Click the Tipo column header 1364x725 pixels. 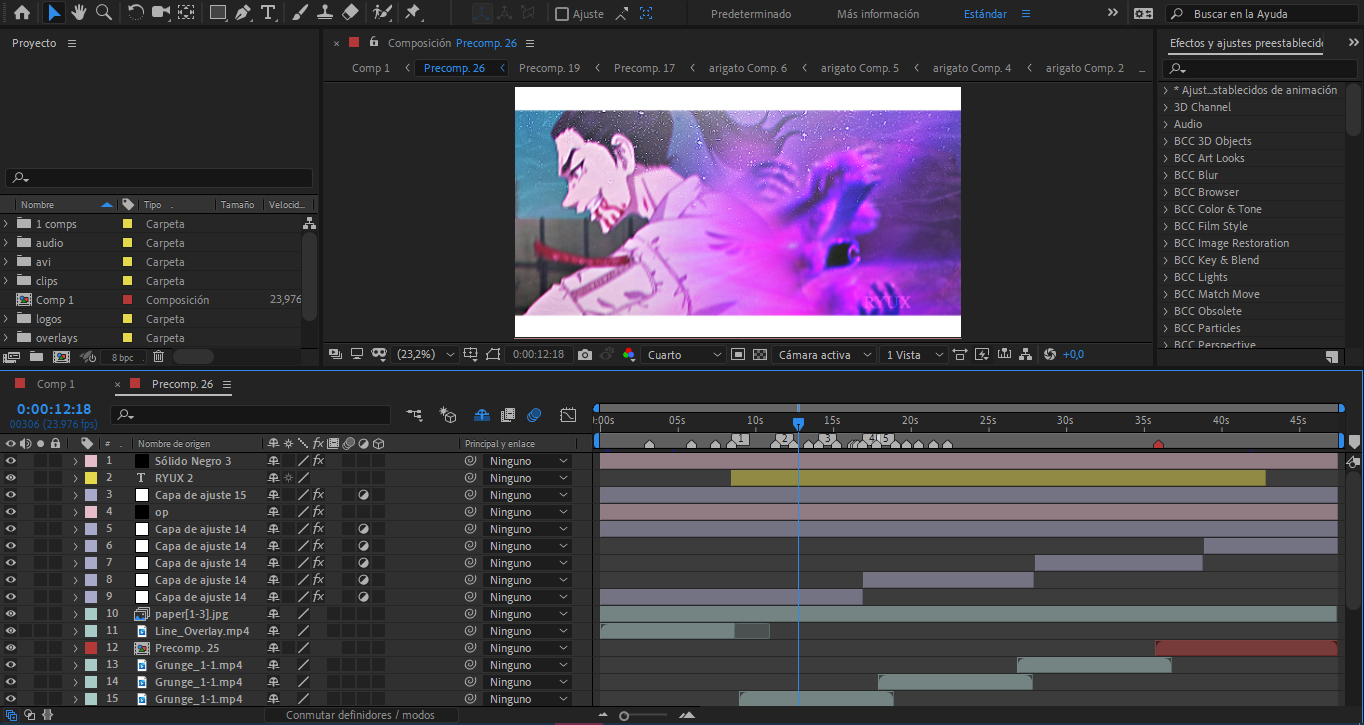coord(153,204)
